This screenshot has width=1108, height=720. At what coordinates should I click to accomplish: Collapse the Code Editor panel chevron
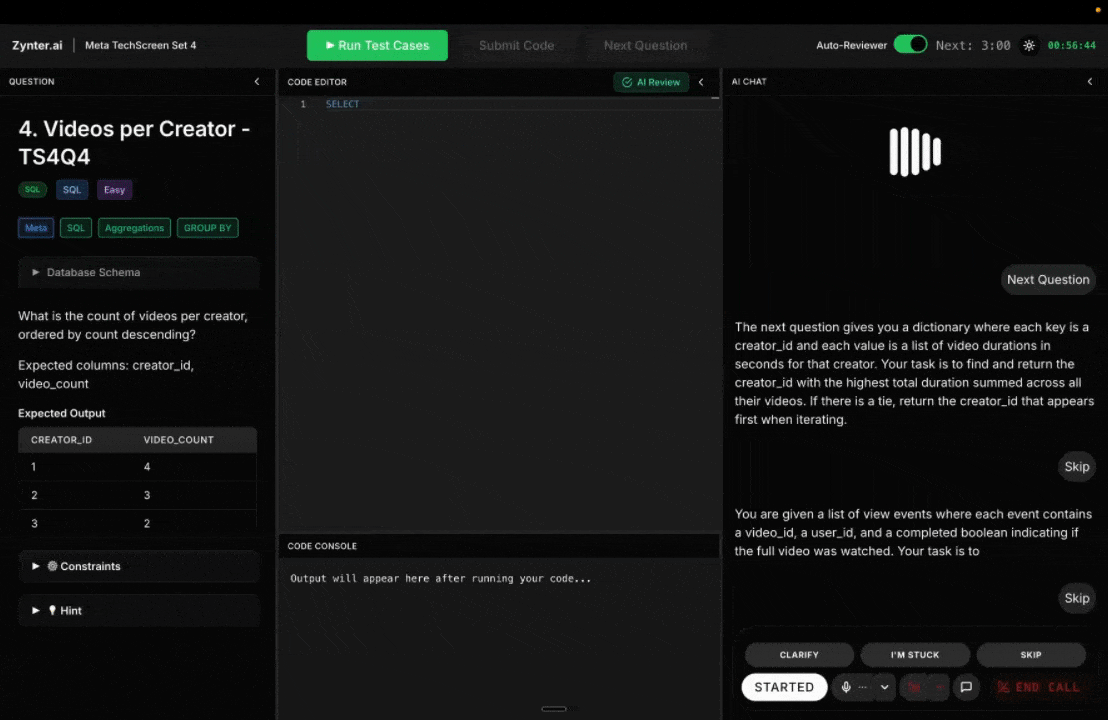(701, 82)
